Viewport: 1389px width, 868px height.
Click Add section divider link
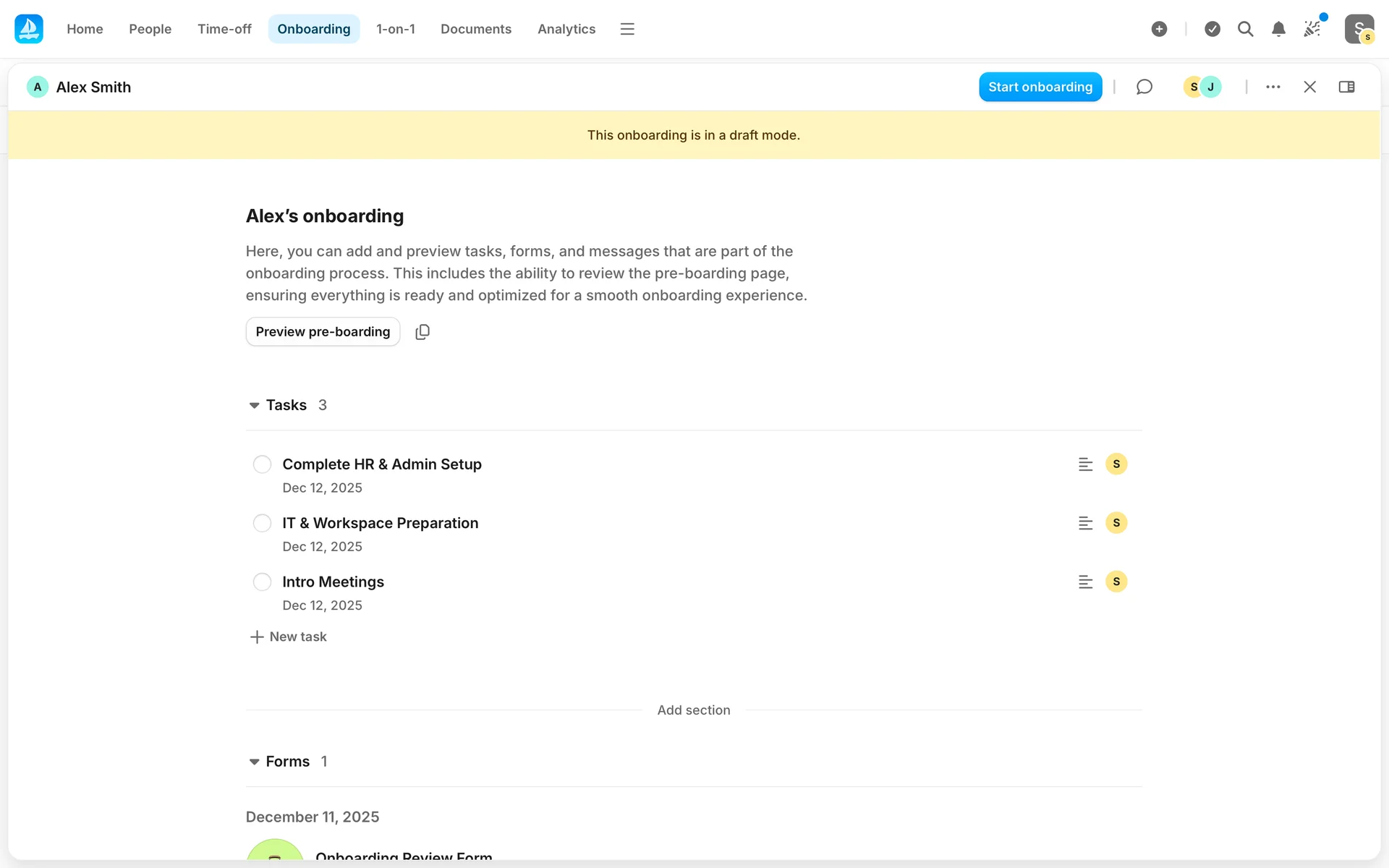693,710
